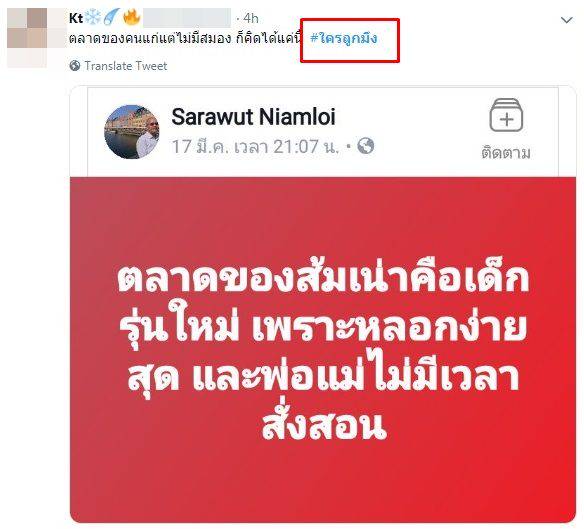Open the tweet options chevron menu
This screenshot has height=529, width=584.
[x=566, y=20]
